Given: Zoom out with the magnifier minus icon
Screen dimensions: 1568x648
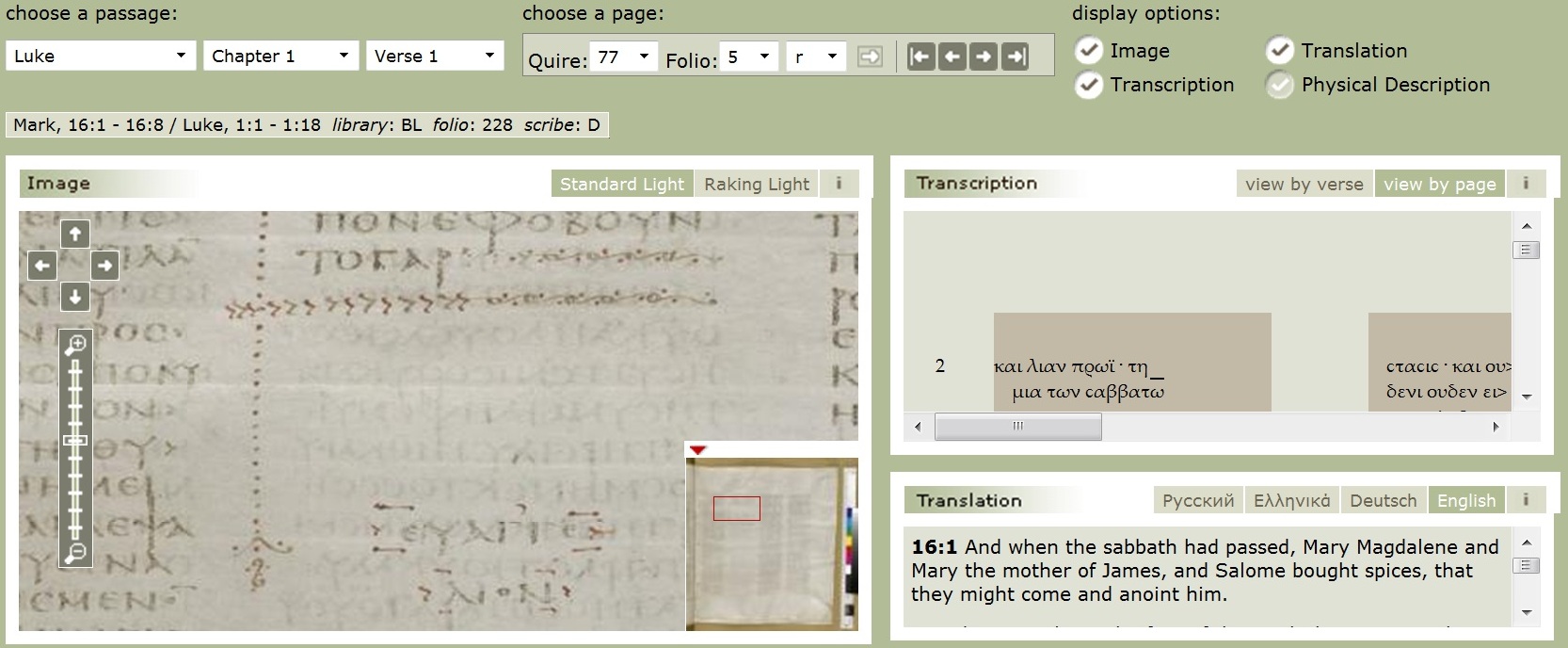Looking at the screenshot, I should [x=75, y=553].
